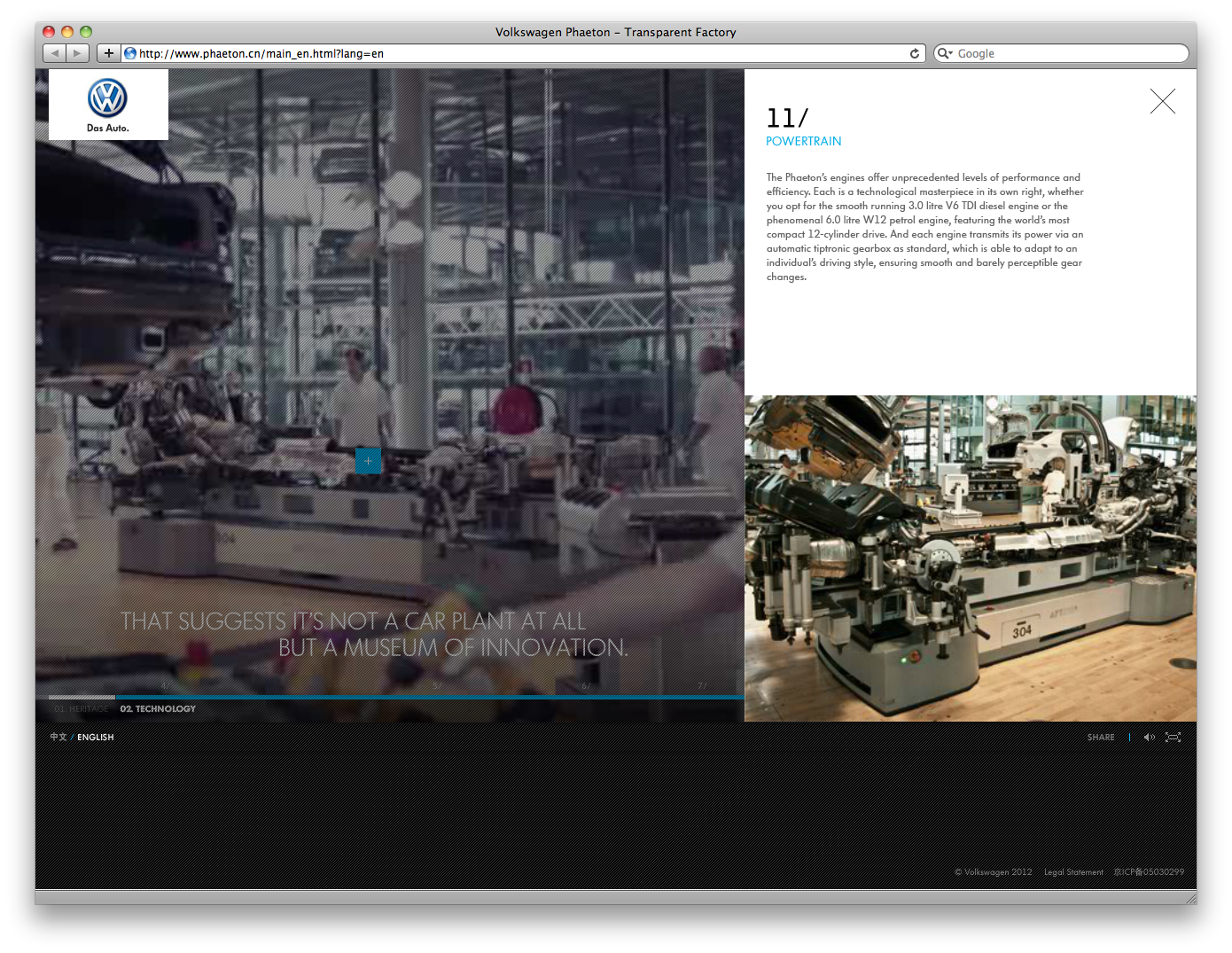1232x953 pixels.
Task: Click the globe site icon in address bar
Action: 130,53
